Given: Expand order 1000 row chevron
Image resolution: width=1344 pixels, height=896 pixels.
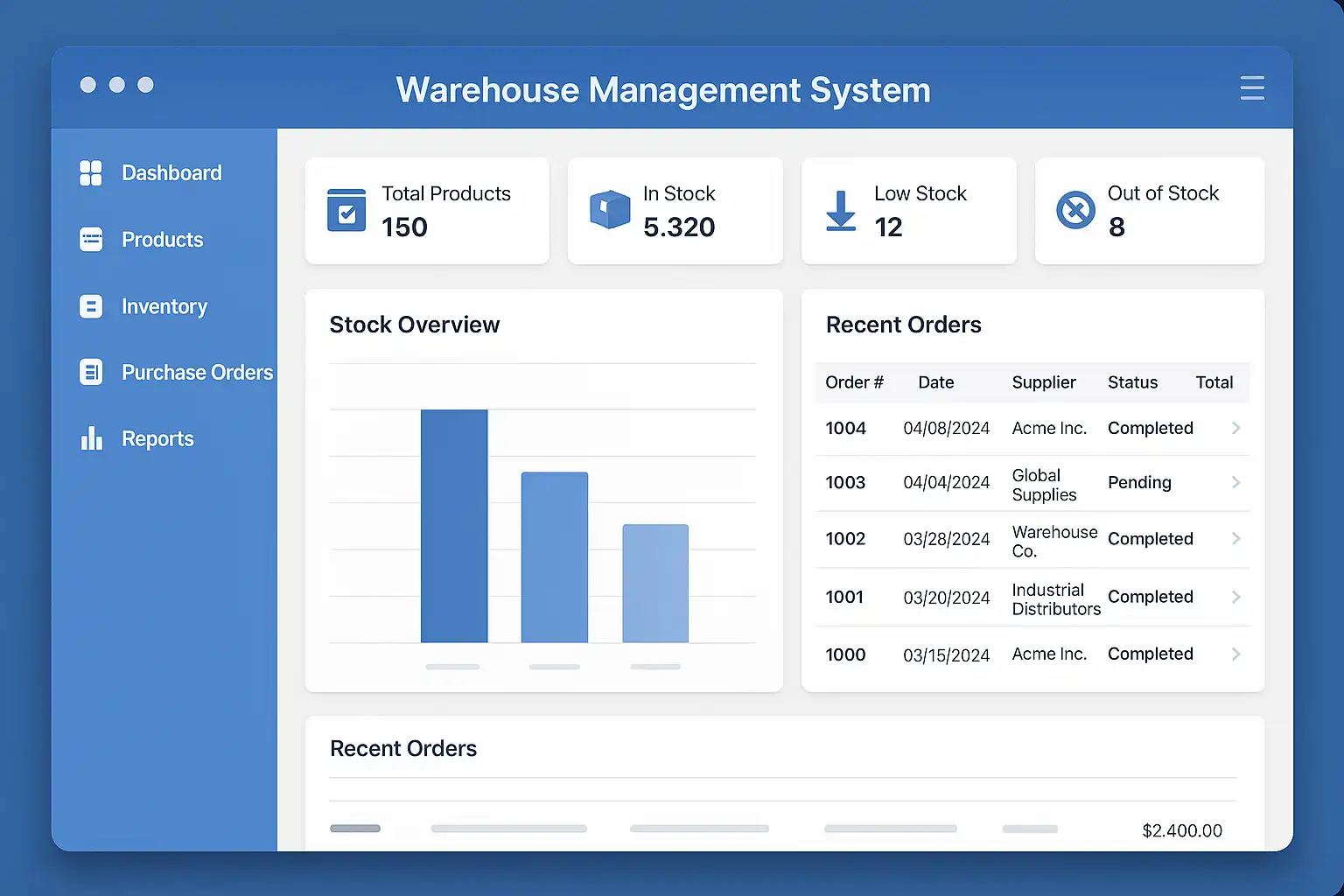Looking at the screenshot, I should (x=1235, y=654).
